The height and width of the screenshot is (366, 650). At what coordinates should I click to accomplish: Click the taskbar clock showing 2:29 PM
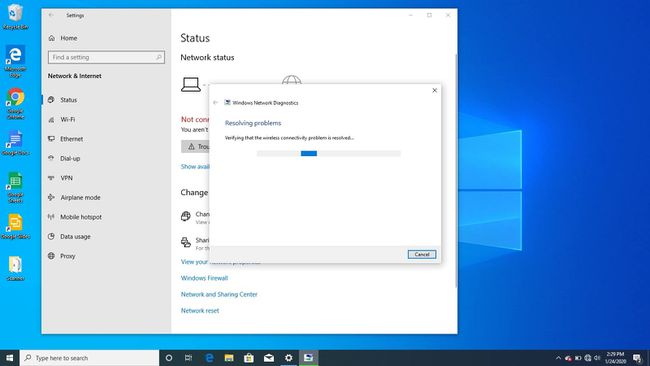tap(616, 358)
